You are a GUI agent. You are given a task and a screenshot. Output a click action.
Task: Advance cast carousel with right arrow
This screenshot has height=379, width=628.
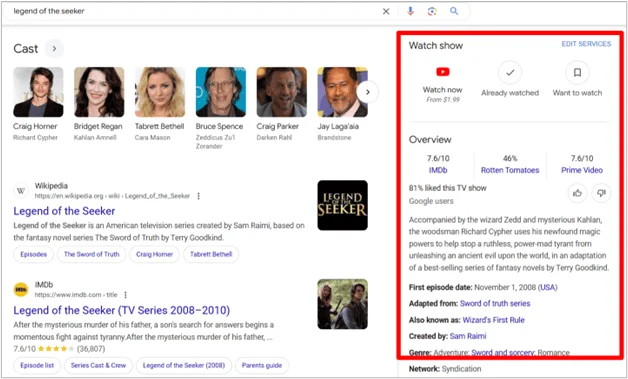pos(367,92)
